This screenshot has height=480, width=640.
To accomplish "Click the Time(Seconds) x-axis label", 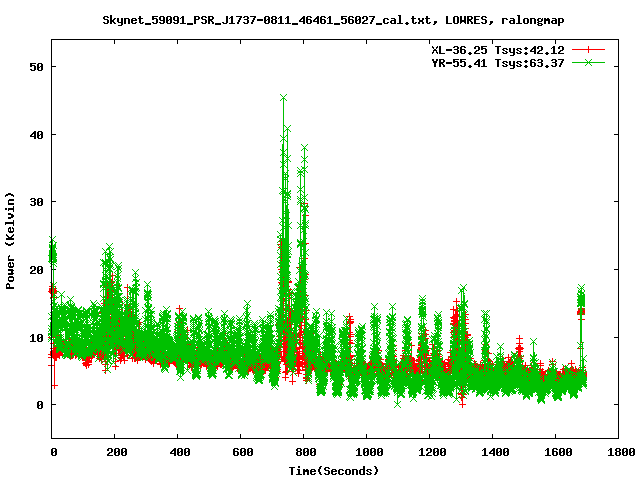I will point(334,471).
